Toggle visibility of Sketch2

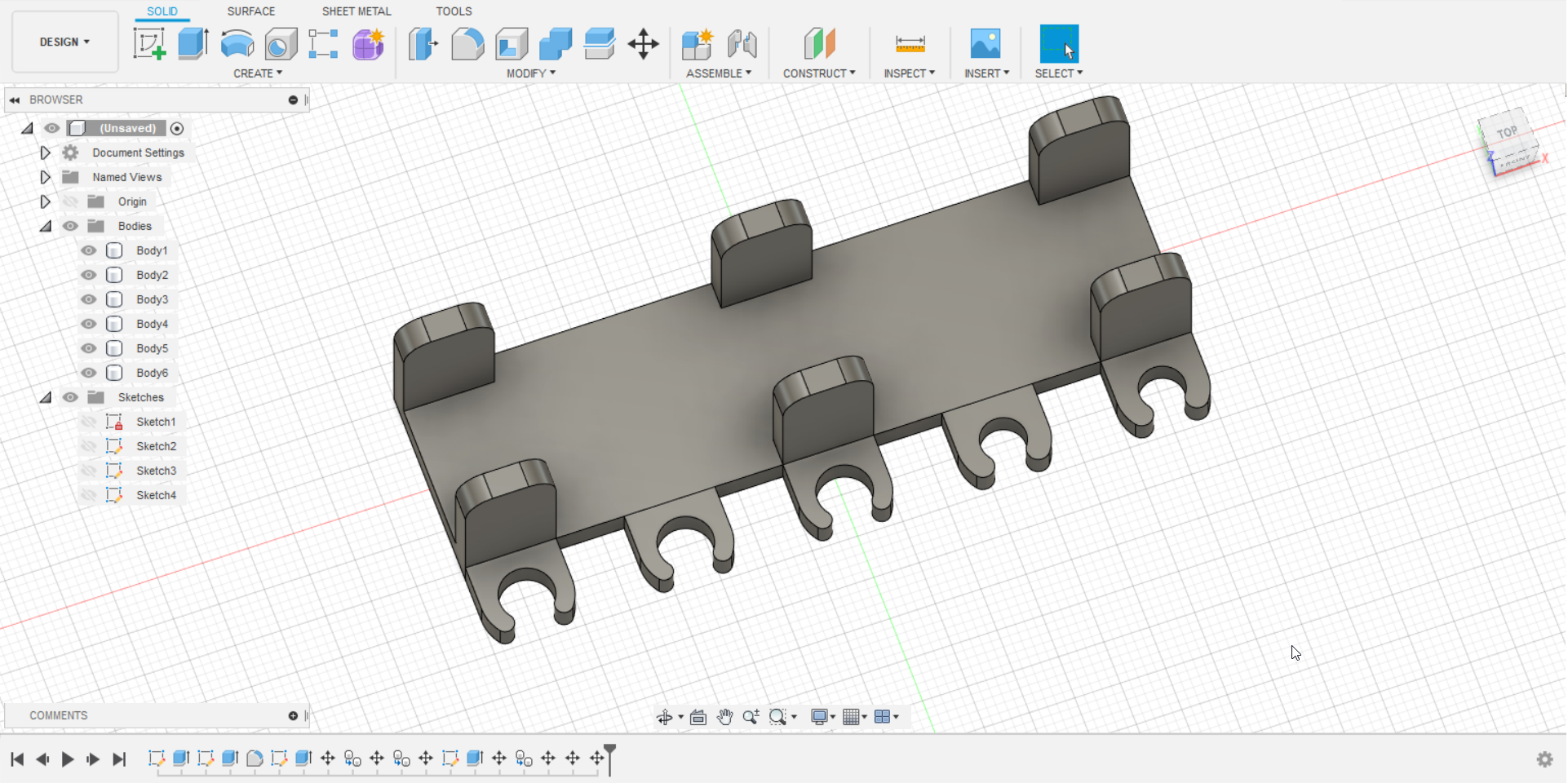[x=89, y=446]
